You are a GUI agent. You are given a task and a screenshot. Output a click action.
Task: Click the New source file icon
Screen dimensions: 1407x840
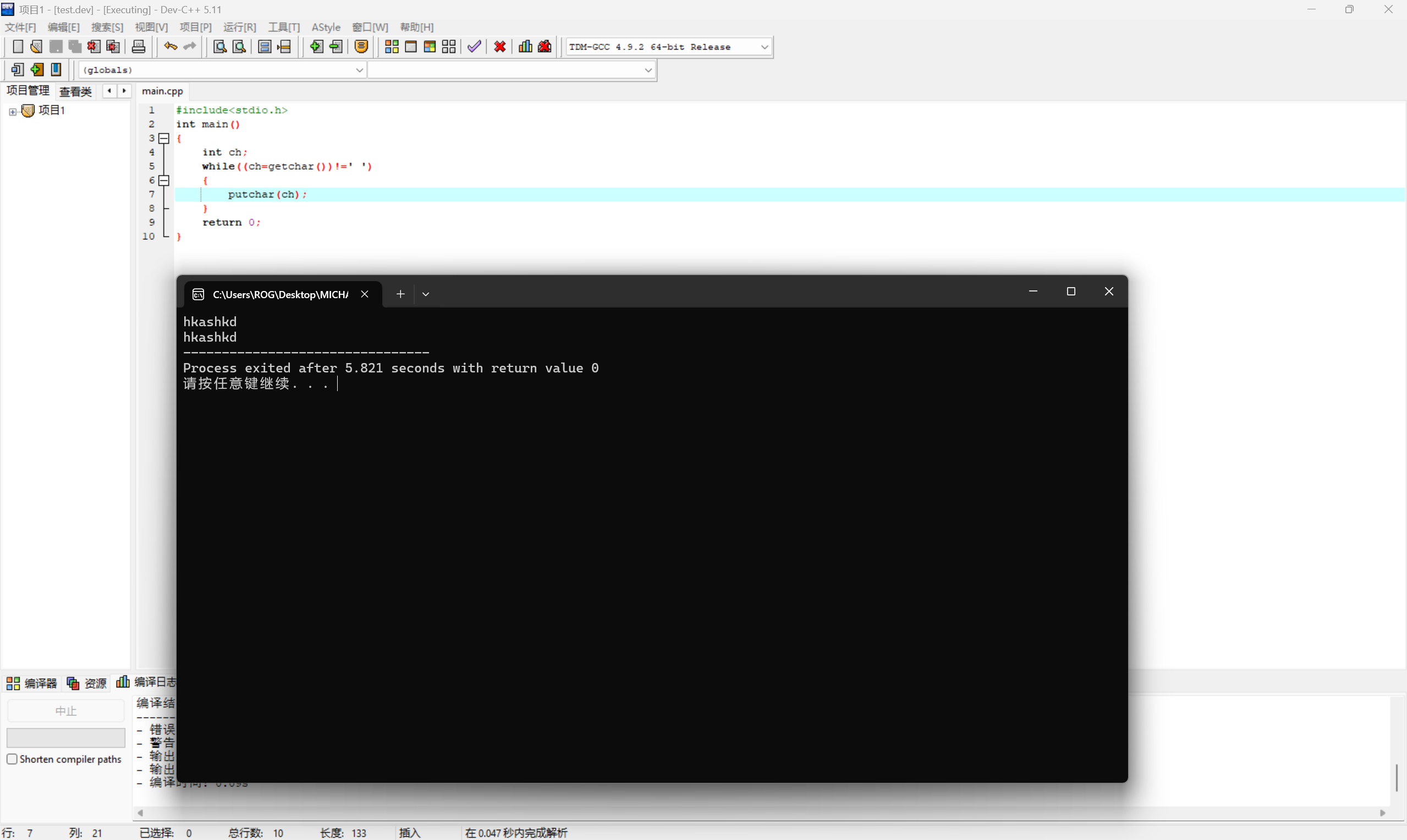tap(18, 47)
